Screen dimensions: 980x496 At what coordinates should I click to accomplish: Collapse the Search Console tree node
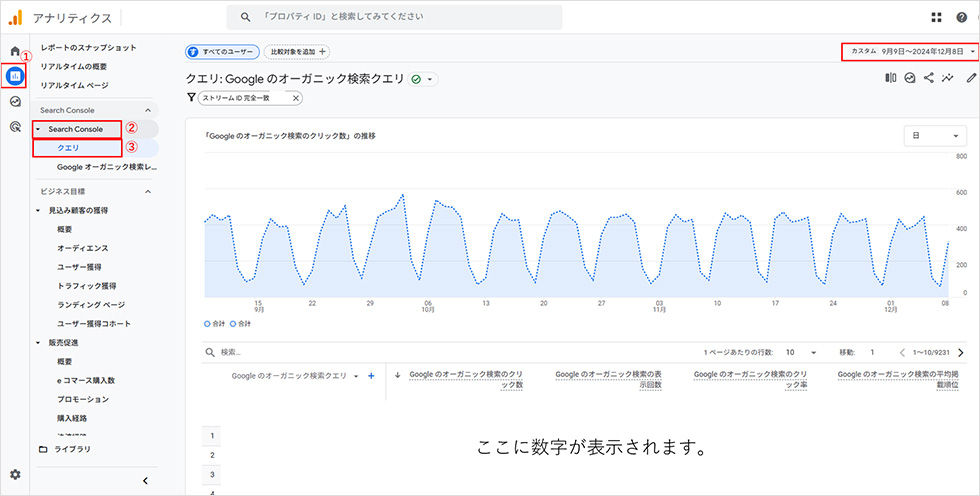pos(39,129)
